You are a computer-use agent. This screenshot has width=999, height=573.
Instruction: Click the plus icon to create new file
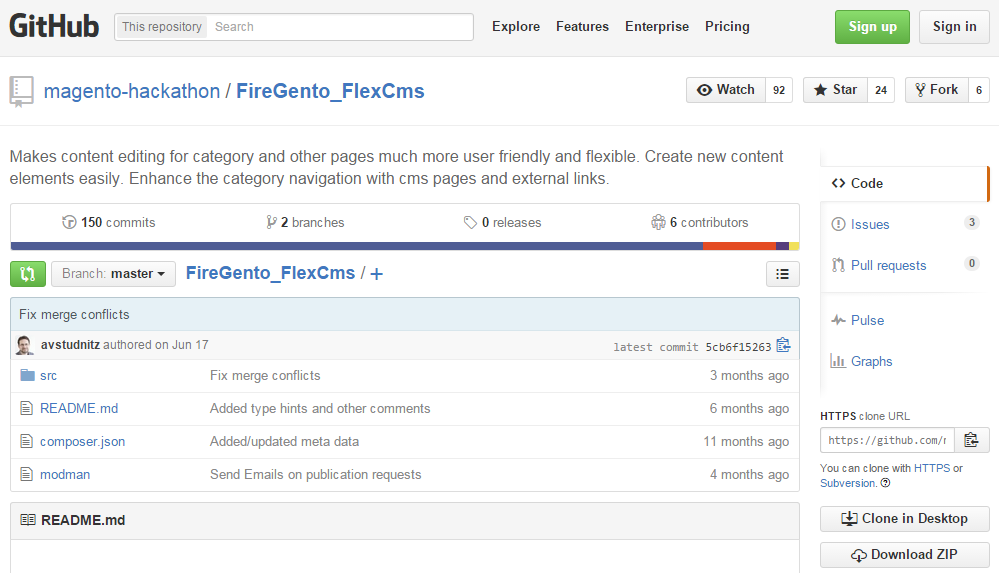pos(377,274)
